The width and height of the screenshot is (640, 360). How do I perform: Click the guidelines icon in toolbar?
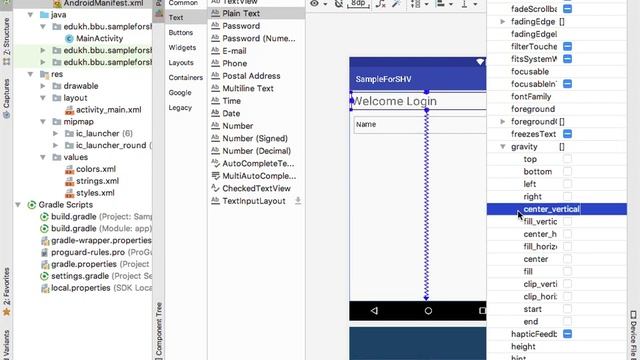point(464,4)
